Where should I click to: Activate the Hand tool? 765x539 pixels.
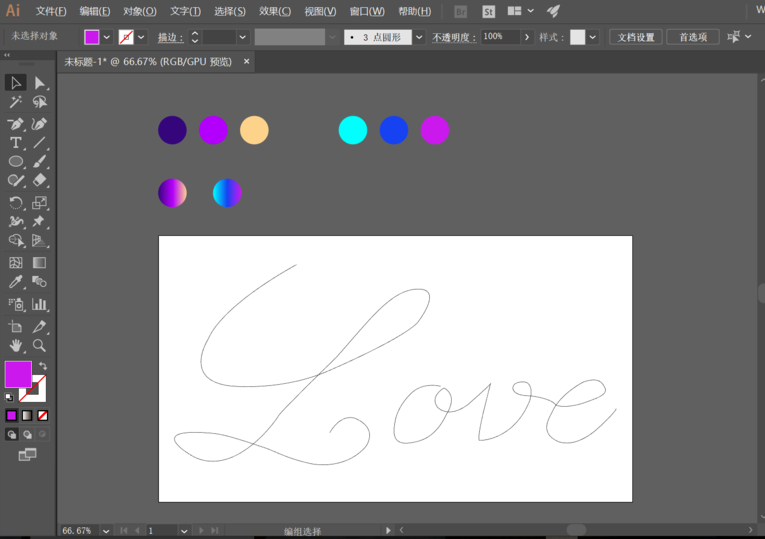click(16, 346)
